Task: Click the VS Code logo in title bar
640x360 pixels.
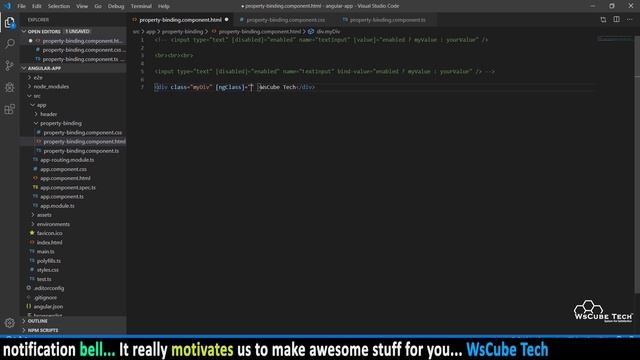Action: [x=7, y=6]
